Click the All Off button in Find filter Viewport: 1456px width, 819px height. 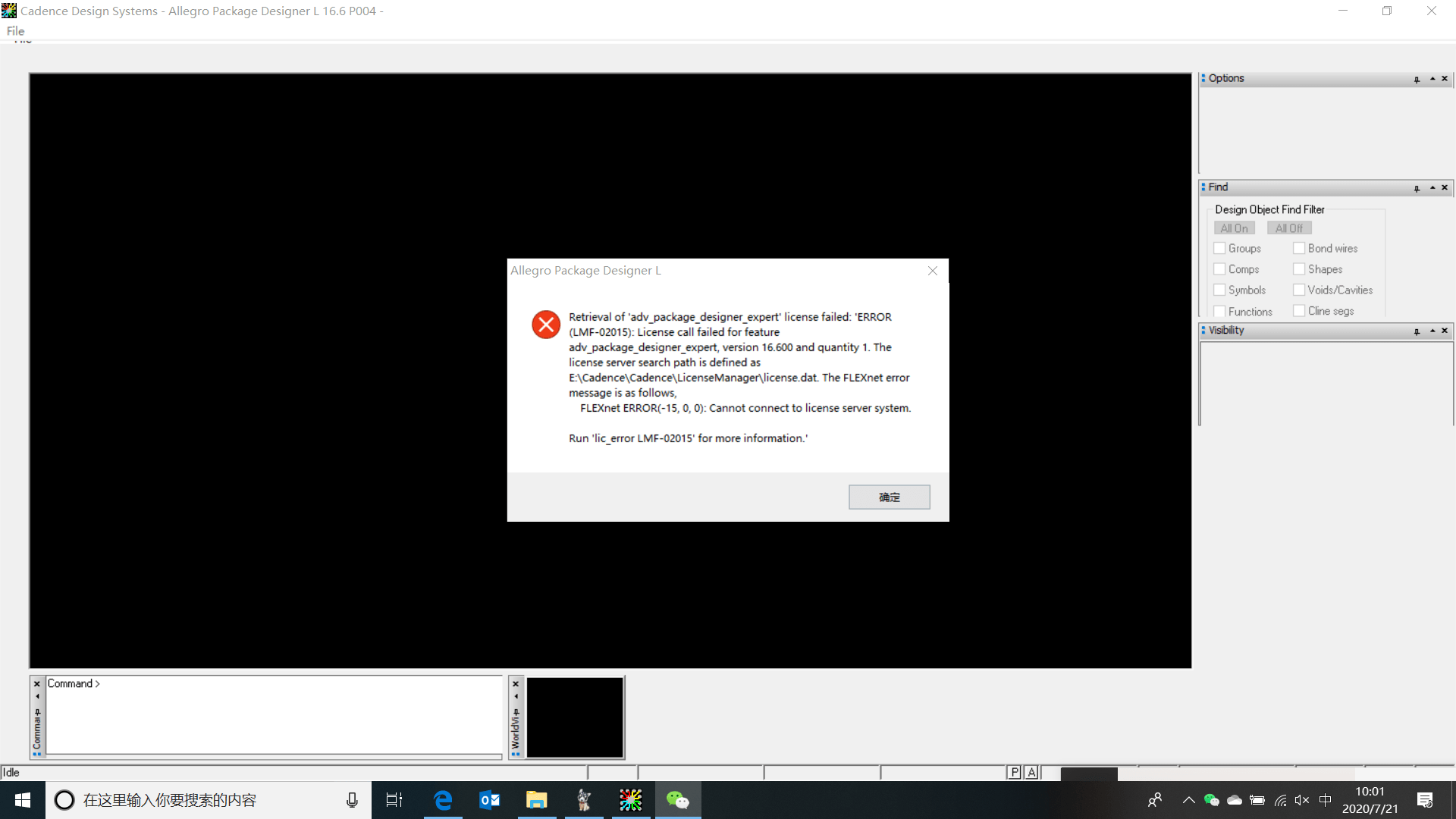click(1288, 228)
